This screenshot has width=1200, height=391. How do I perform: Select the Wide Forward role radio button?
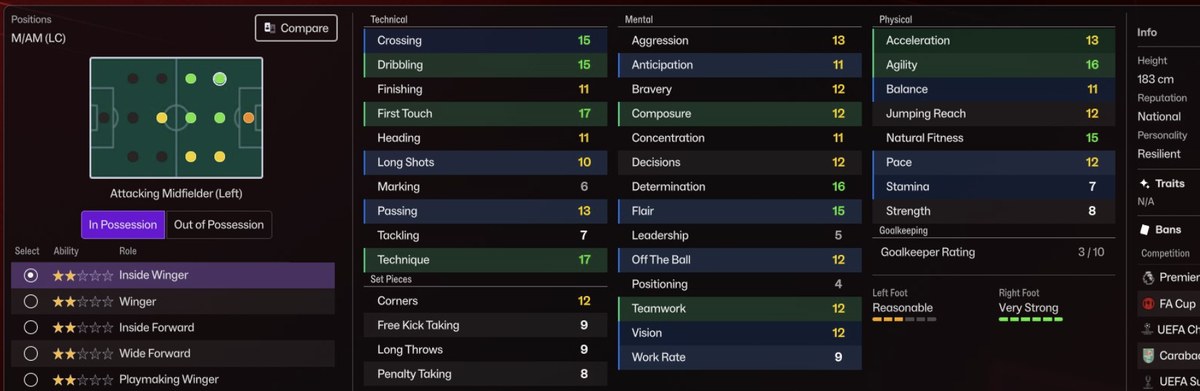point(31,353)
